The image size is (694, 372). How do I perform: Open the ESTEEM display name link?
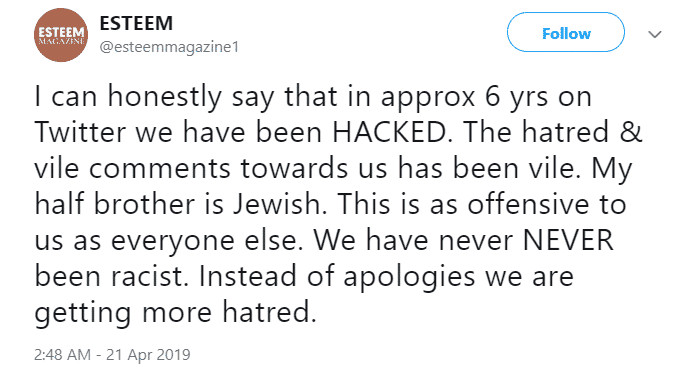pos(136,23)
